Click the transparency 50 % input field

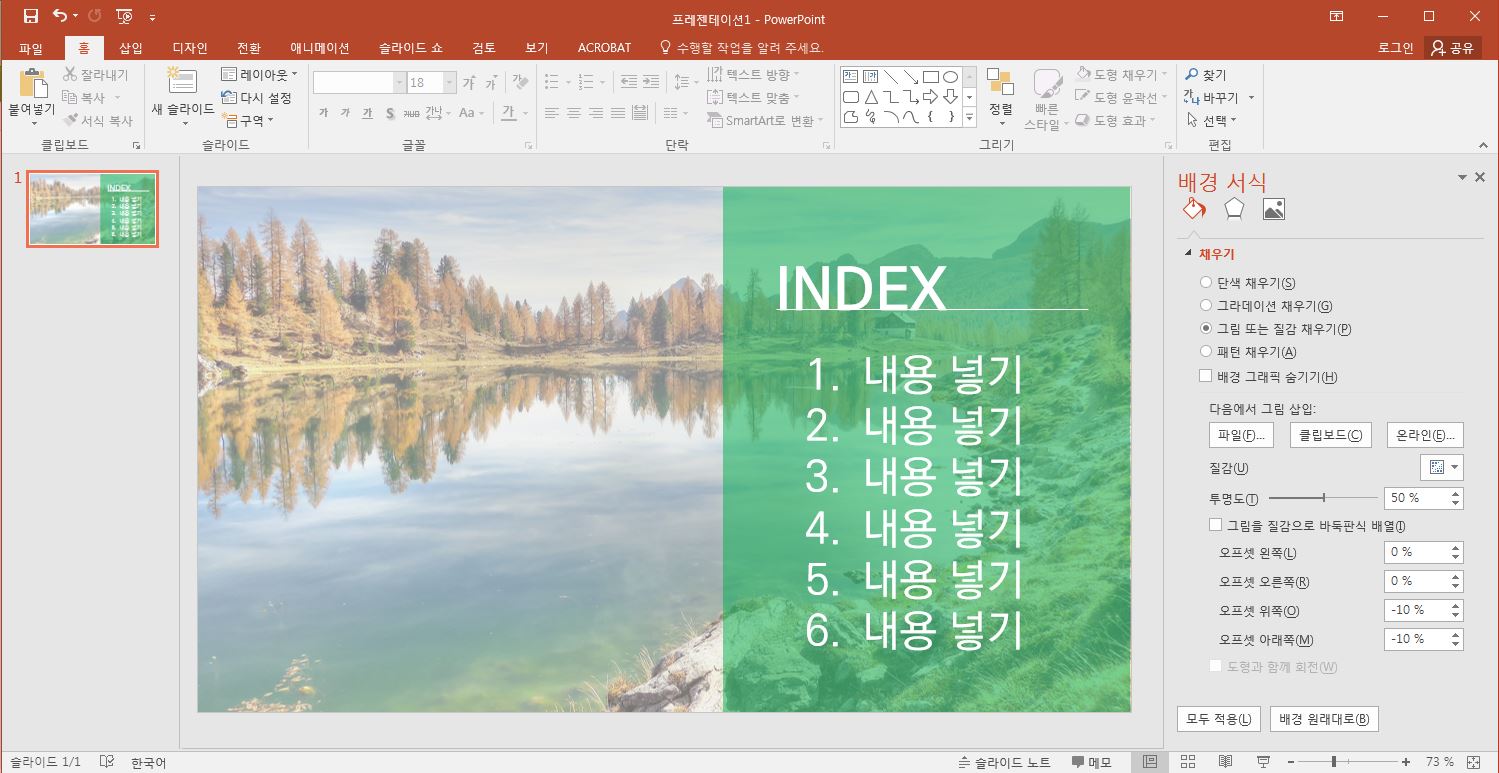pyautogui.click(x=1417, y=497)
